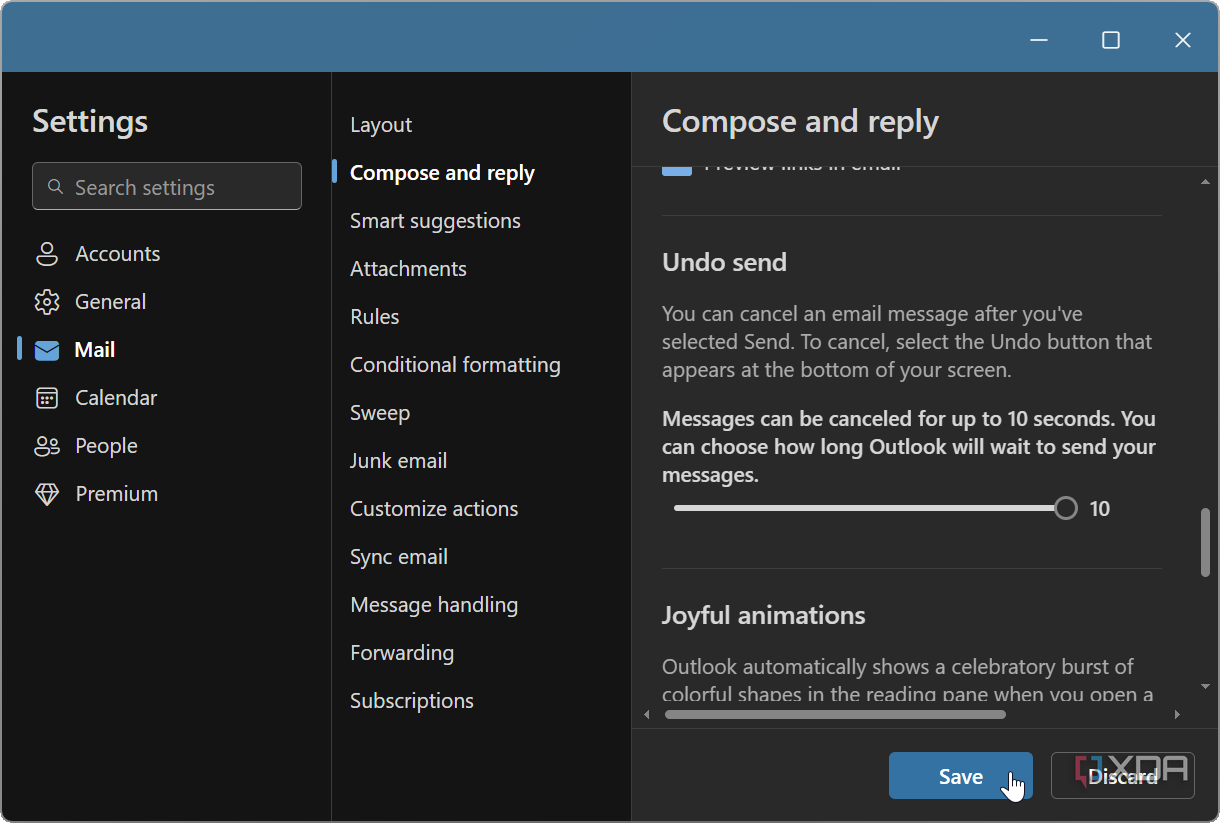Click the Mail envelope icon
Screen dimensions: 1220x823
(x=47, y=350)
